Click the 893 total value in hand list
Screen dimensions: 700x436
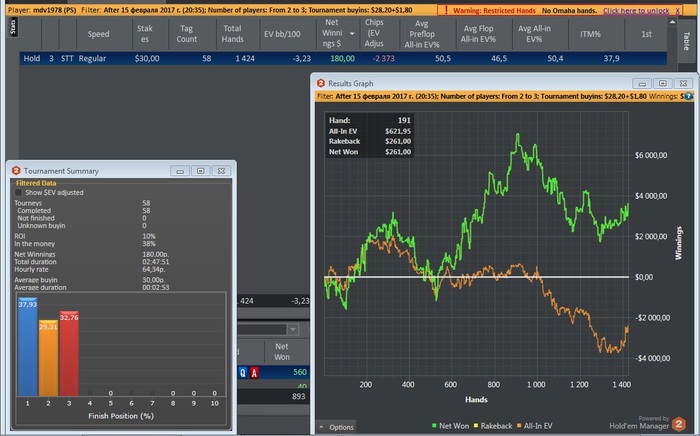[x=299, y=396]
